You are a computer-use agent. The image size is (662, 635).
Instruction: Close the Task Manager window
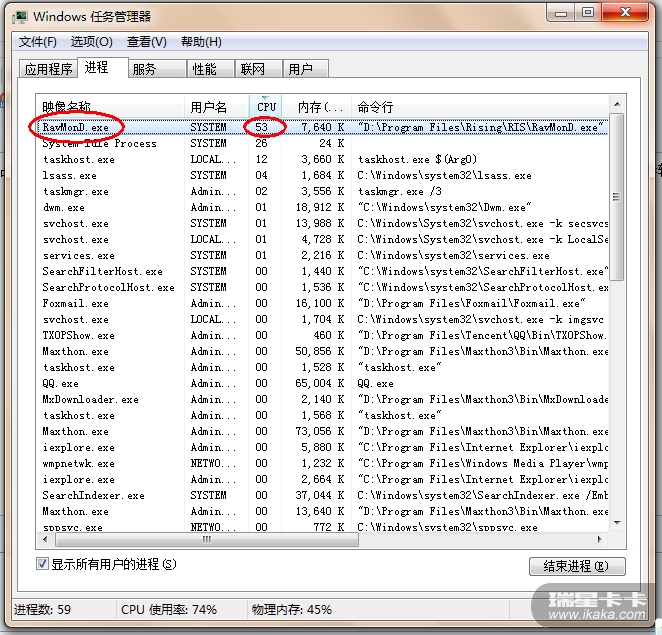[x=625, y=13]
